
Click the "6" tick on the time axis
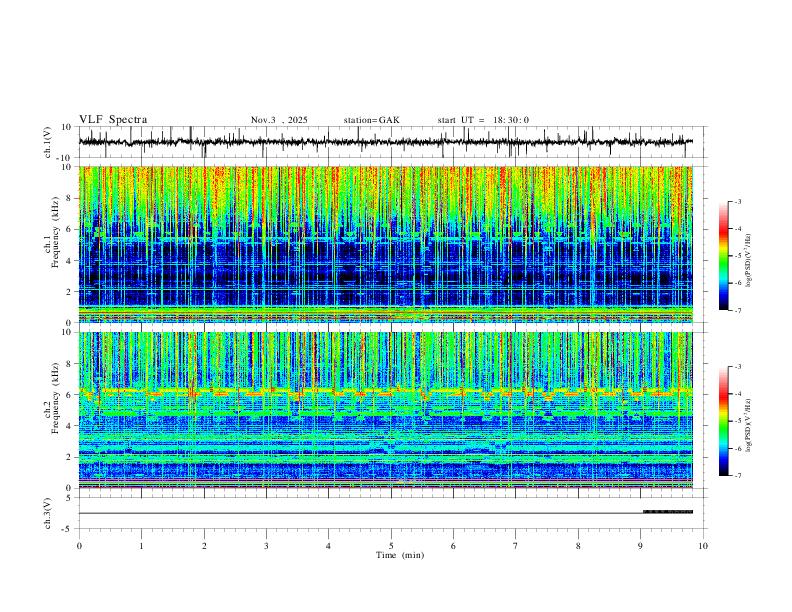click(x=453, y=546)
